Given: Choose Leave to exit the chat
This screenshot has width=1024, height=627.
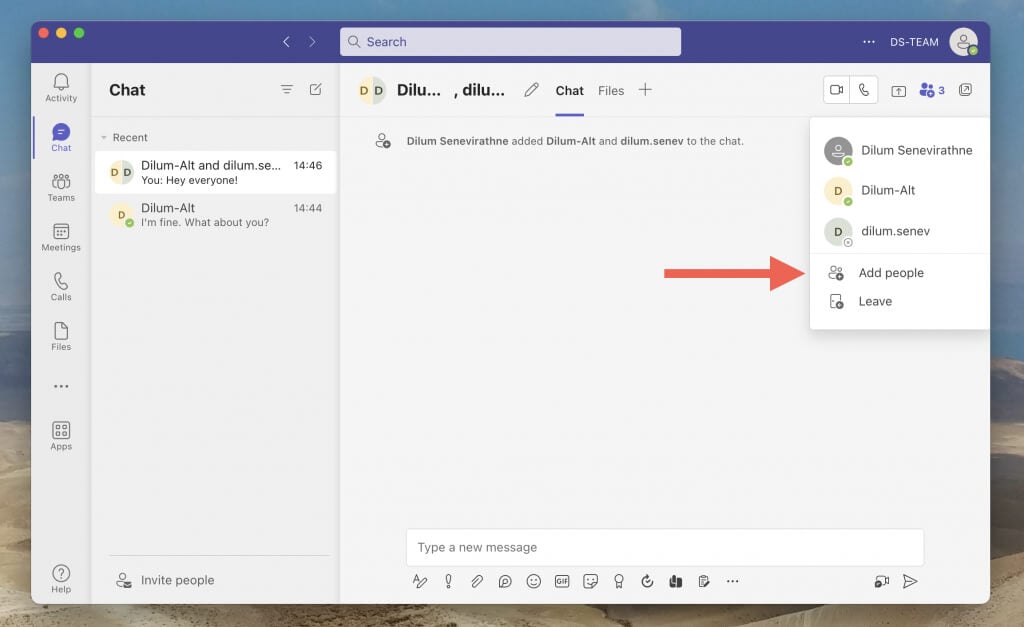Looking at the screenshot, I should pyautogui.click(x=875, y=301).
